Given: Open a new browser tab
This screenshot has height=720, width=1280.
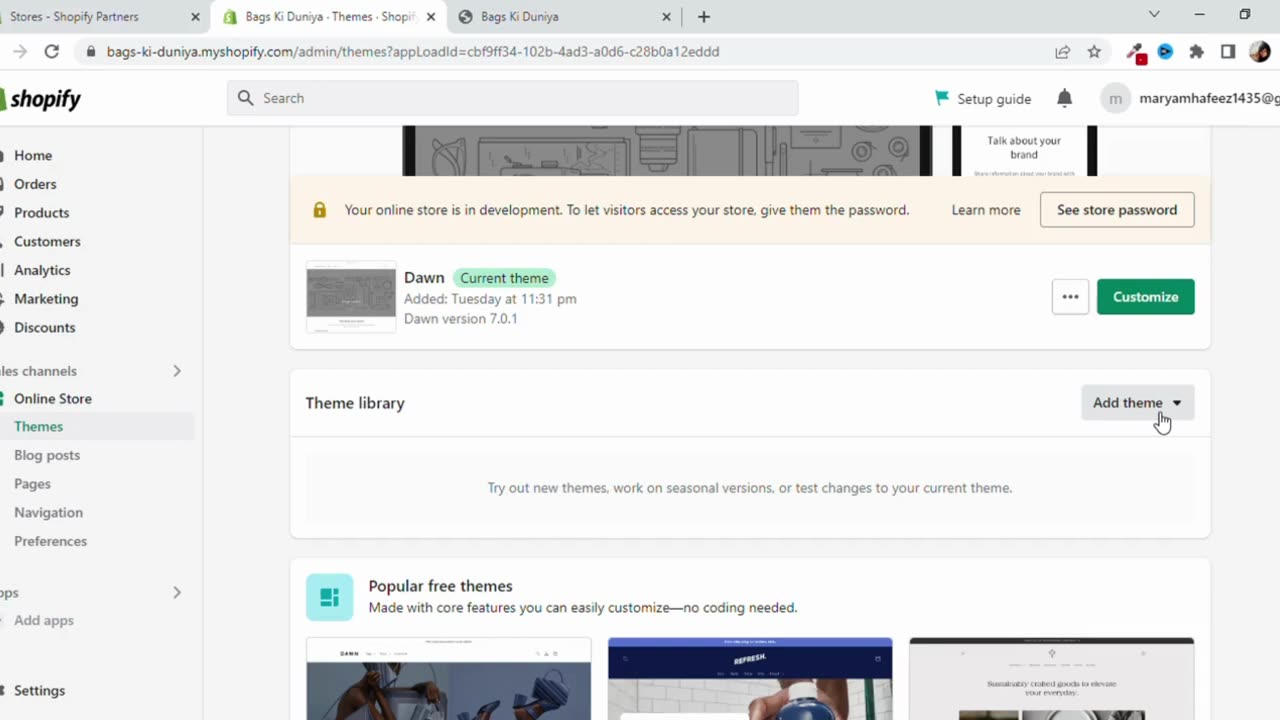Looking at the screenshot, I should point(704,17).
